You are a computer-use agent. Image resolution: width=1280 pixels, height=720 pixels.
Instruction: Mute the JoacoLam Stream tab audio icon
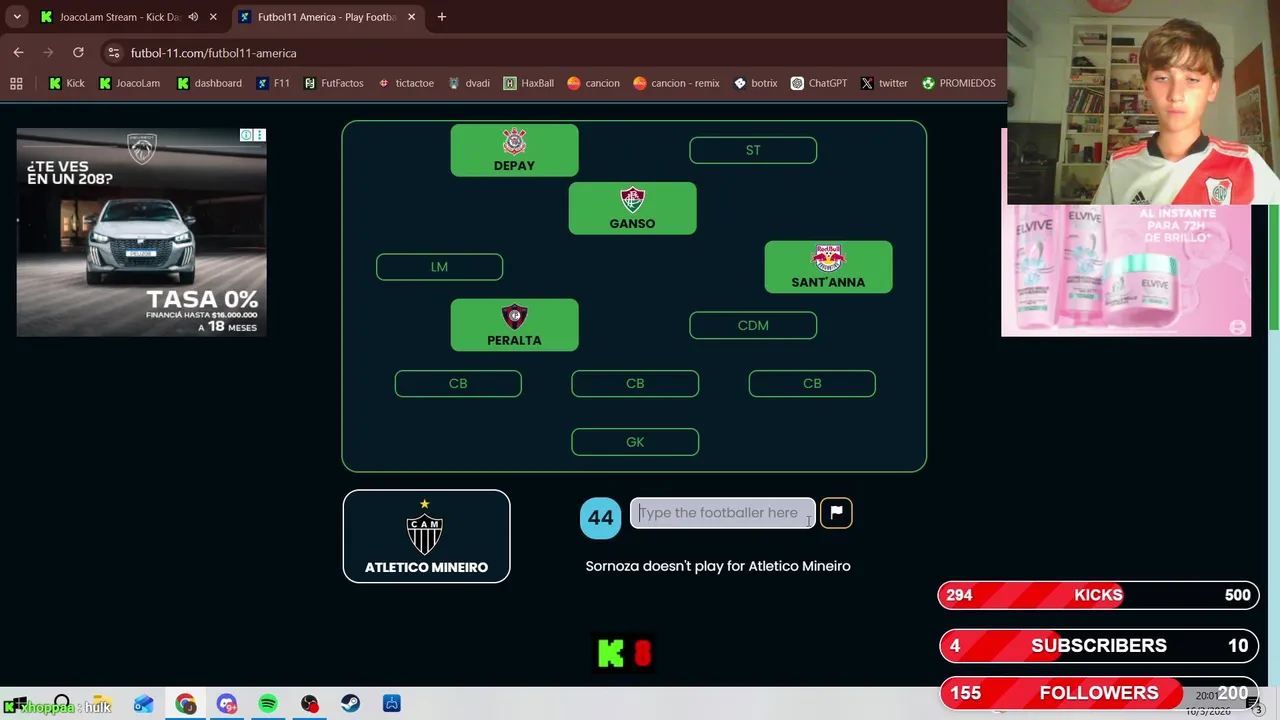click(x=193, y=17)
